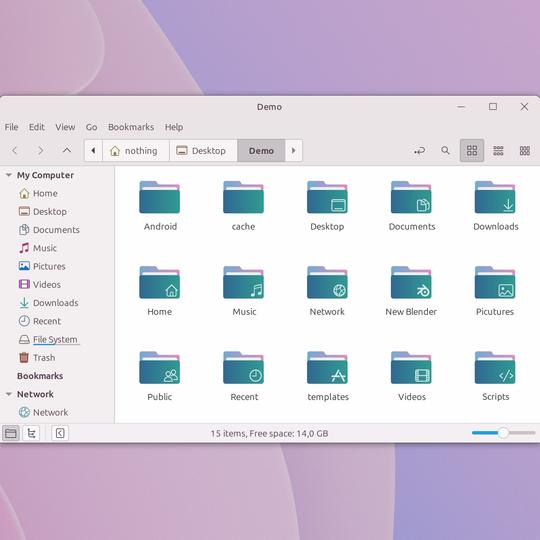This screenshot has width=540, height=540.
Task: Open the cache folder
Action: coord(243,197)
